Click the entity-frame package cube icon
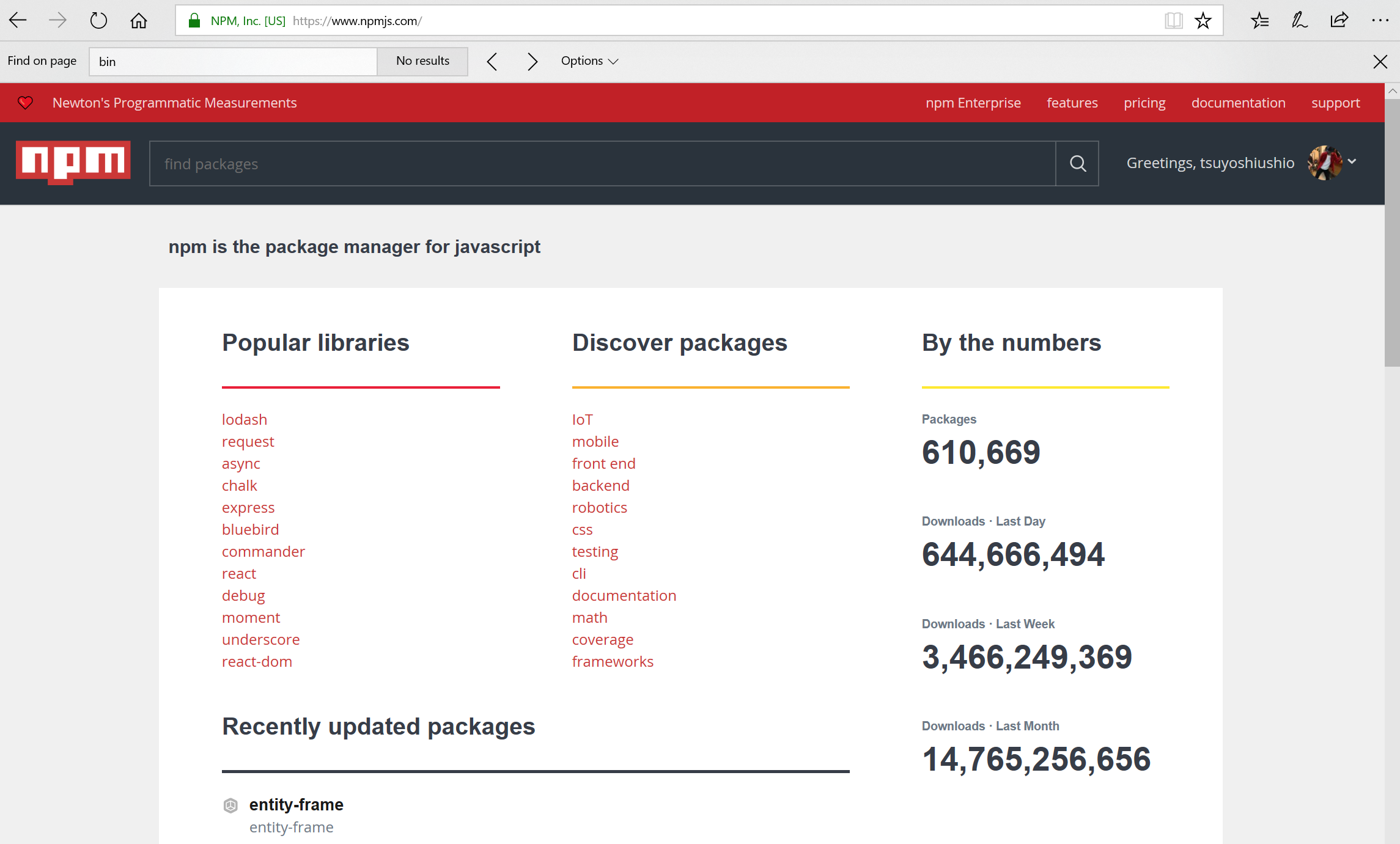The height and width of the screenshot is (844, 1400). [x=230, y=806]
